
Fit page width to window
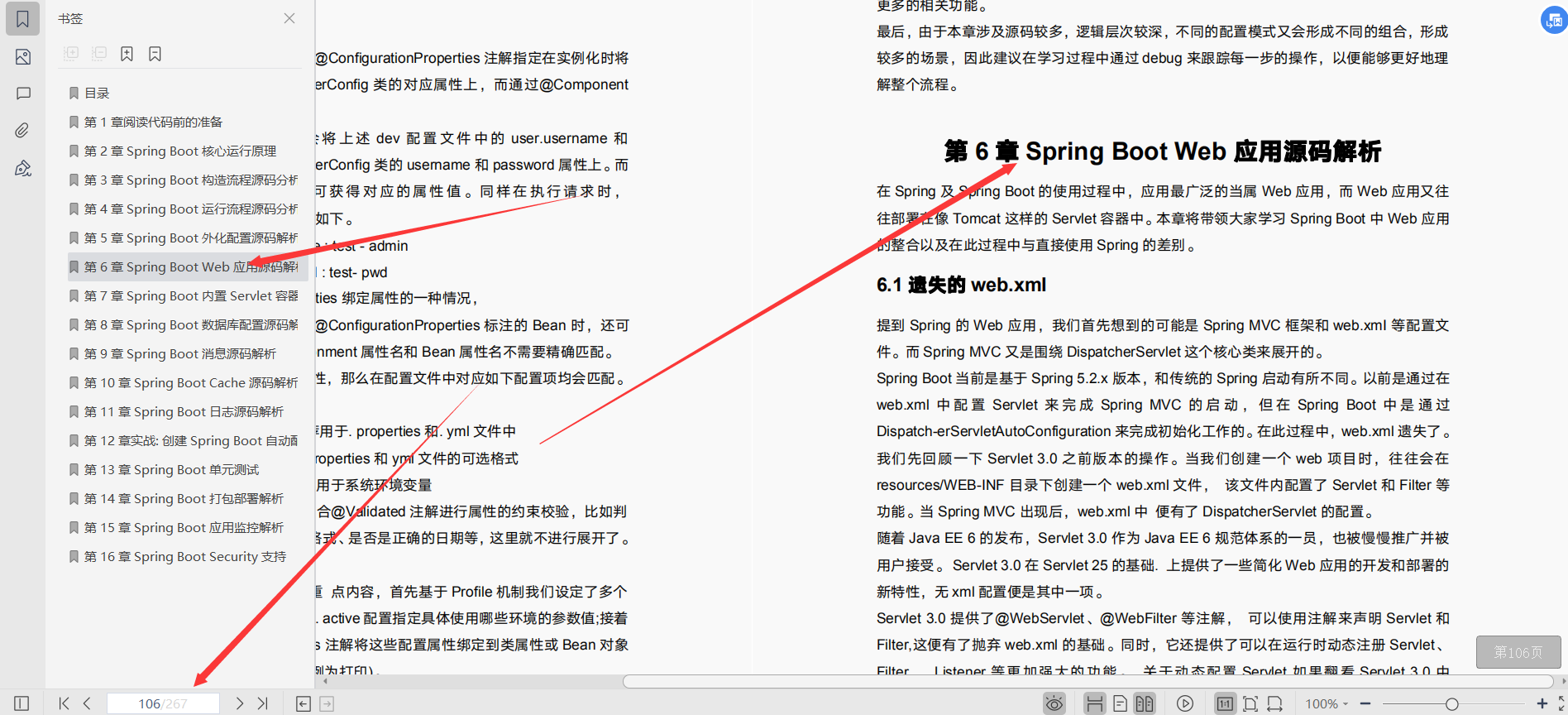(1275, 703)
